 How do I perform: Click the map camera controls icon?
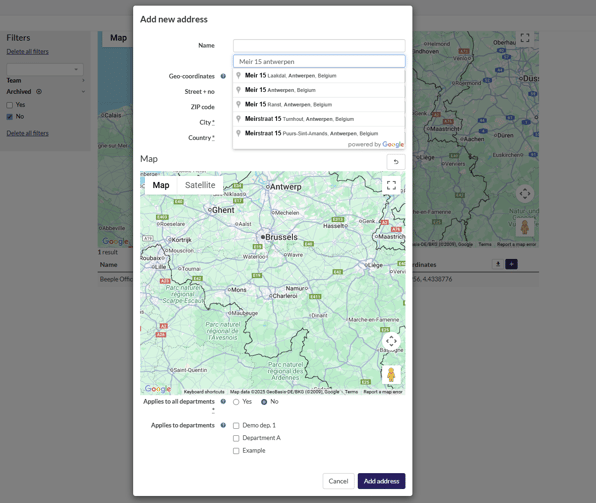pos(391,341)
